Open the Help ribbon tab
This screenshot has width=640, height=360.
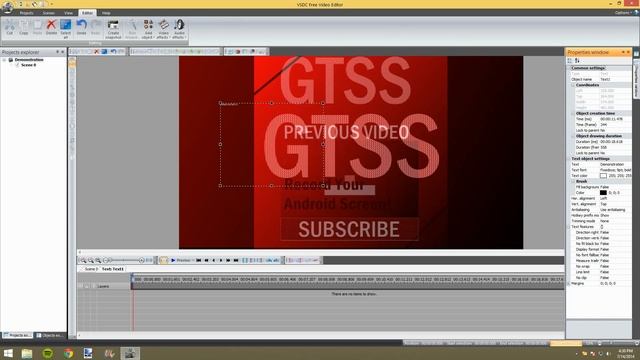pyautogui.click(x=106, y=13)
